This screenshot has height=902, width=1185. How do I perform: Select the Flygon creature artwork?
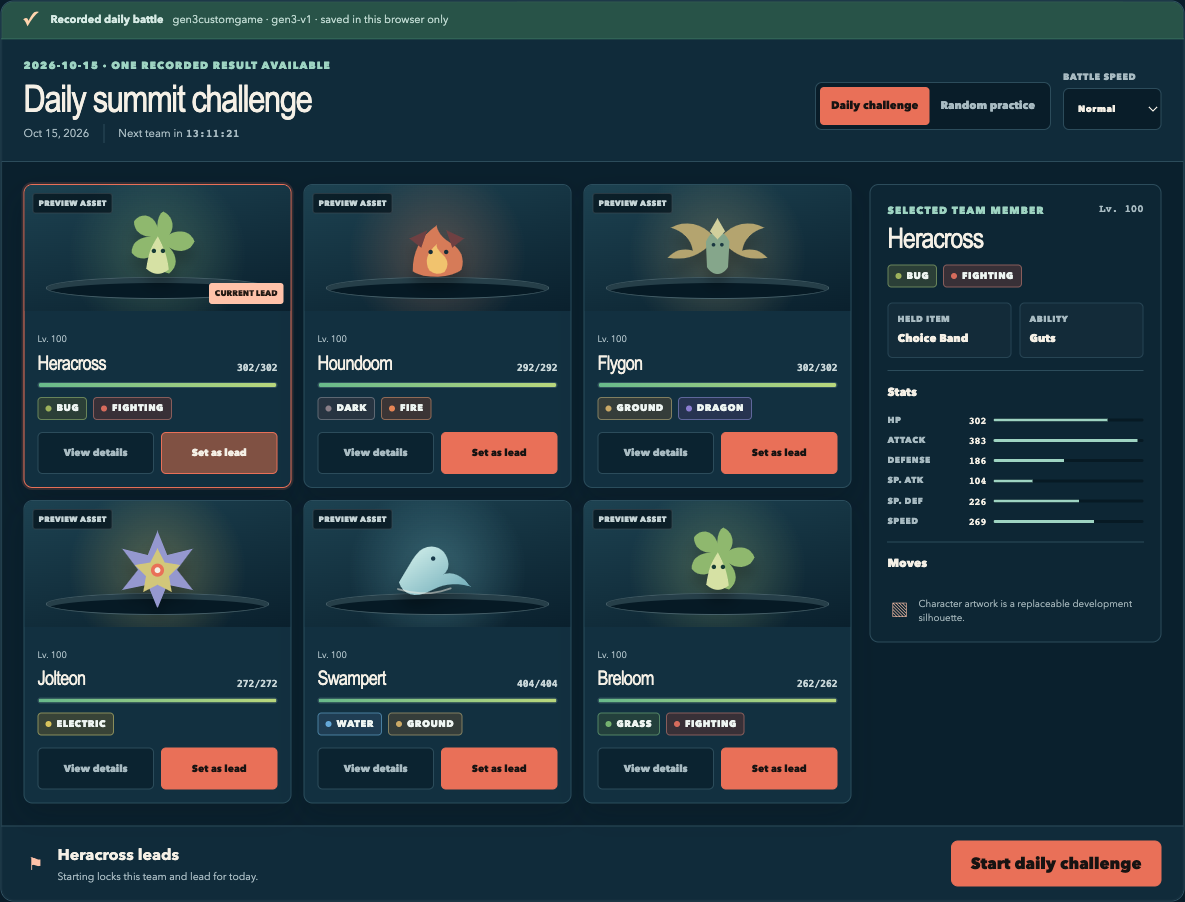717,246
